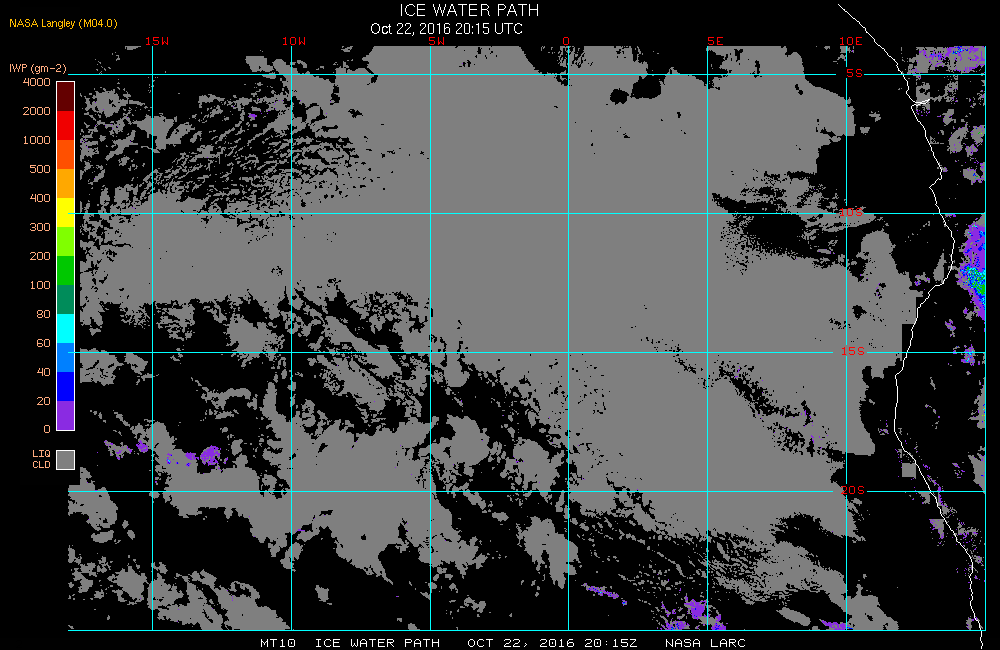Click the 2000 legend value
Screen dimensions: 1000x650
(x=37, y=111)
